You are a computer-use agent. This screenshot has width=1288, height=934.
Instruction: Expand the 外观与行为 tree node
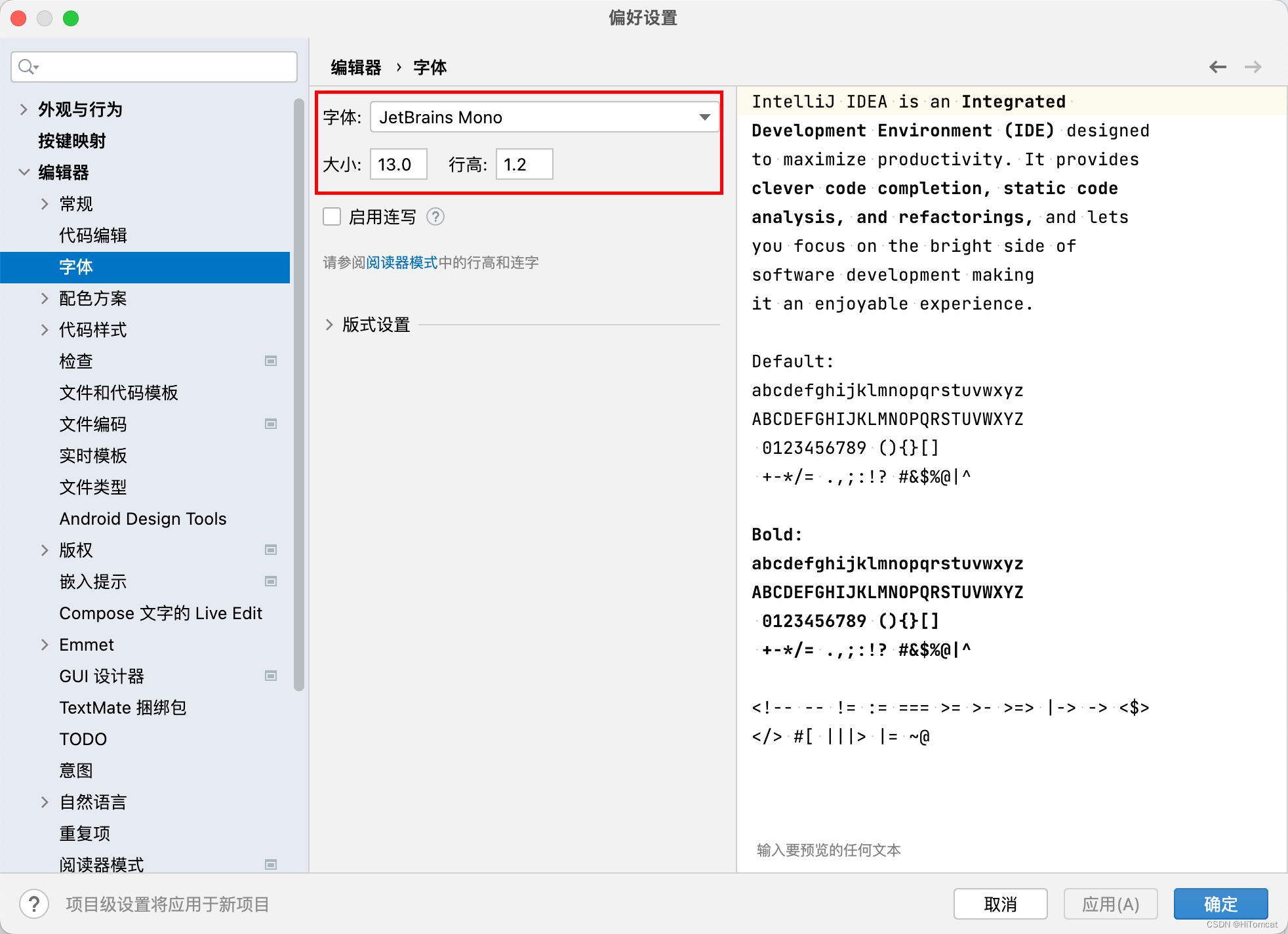[24, 110]
